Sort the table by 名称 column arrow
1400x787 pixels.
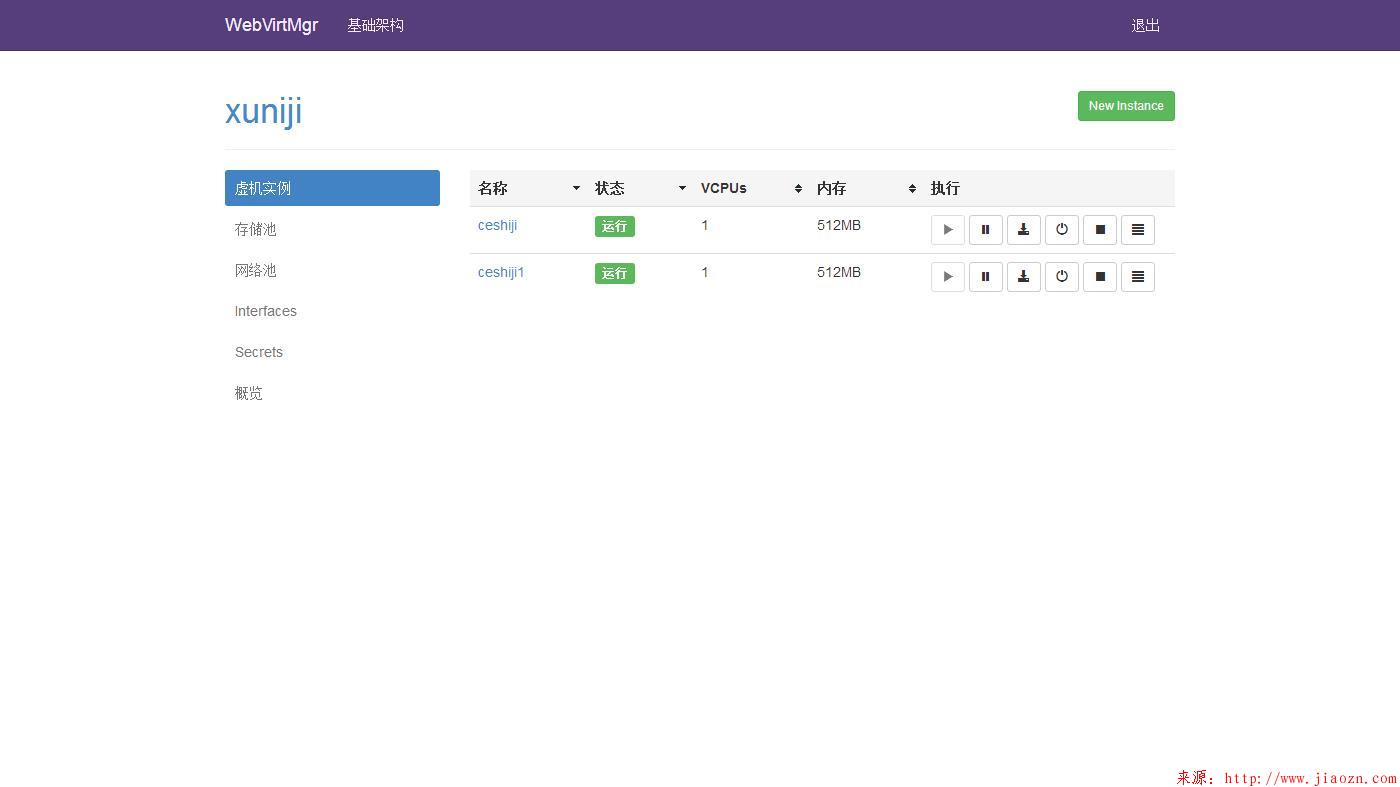coord(576,188)
